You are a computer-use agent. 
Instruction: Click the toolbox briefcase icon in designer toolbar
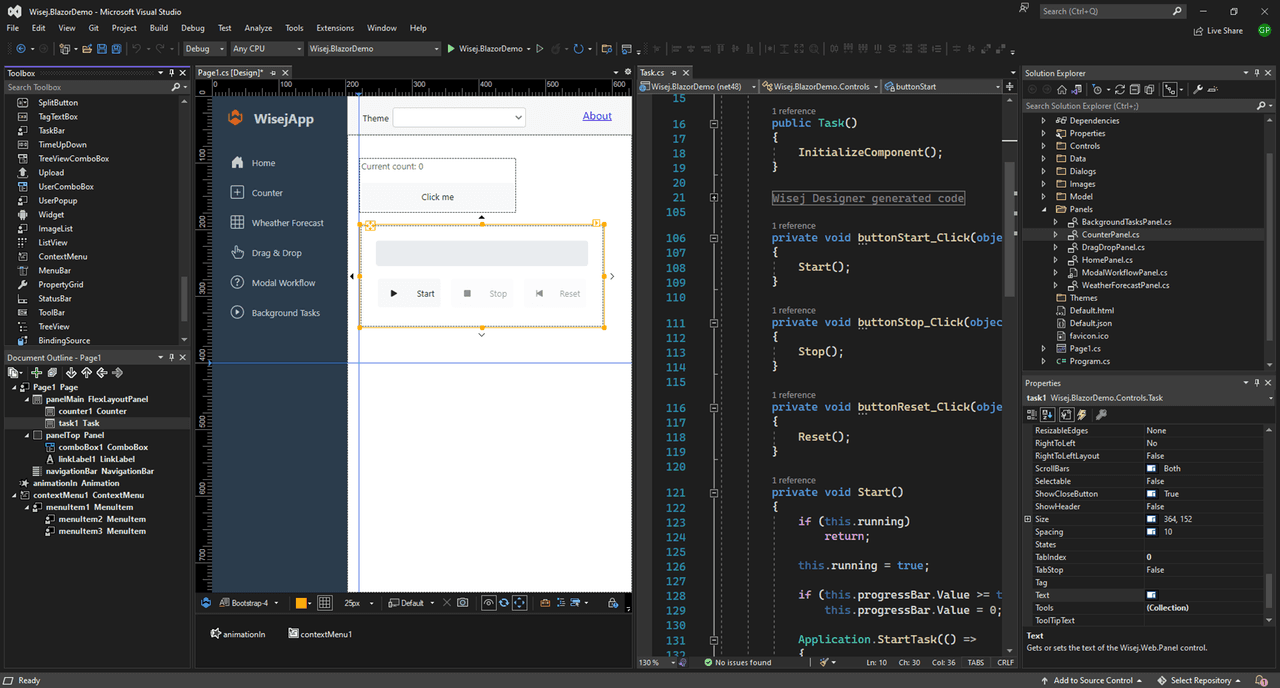pyautogui.click(x=545, y=603)
